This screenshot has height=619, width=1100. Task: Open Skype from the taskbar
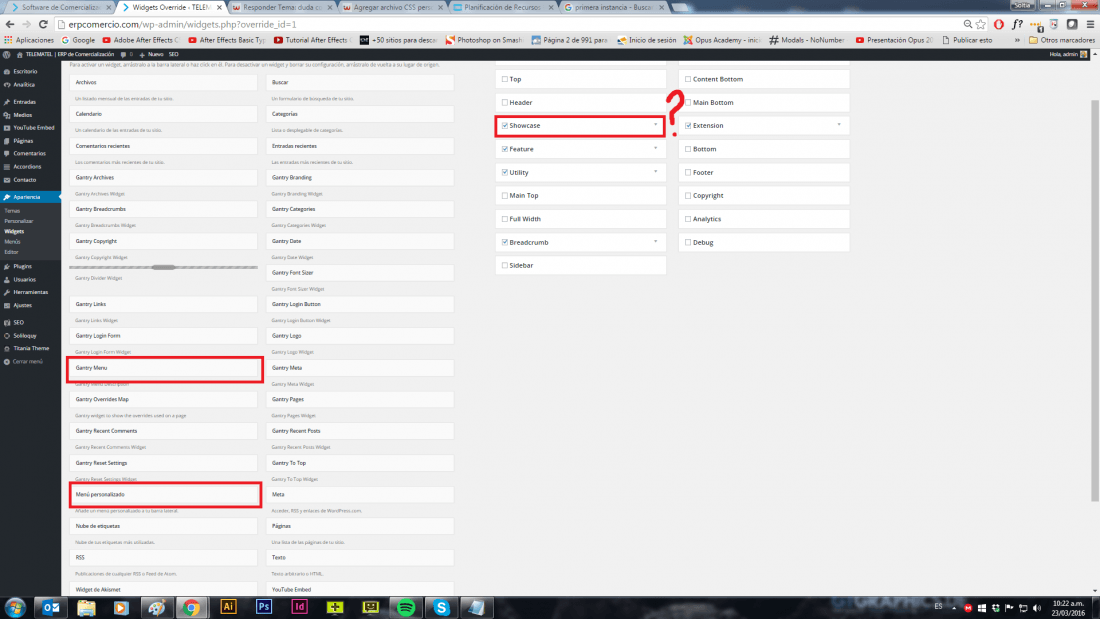[x=441, y=608]
